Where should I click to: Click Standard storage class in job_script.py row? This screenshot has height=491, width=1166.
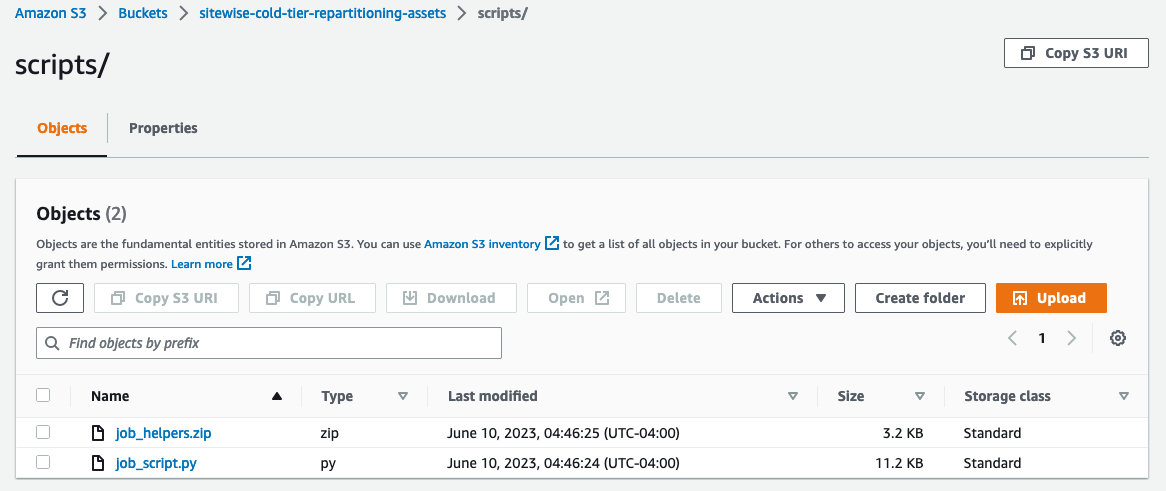tap(992, 463)
